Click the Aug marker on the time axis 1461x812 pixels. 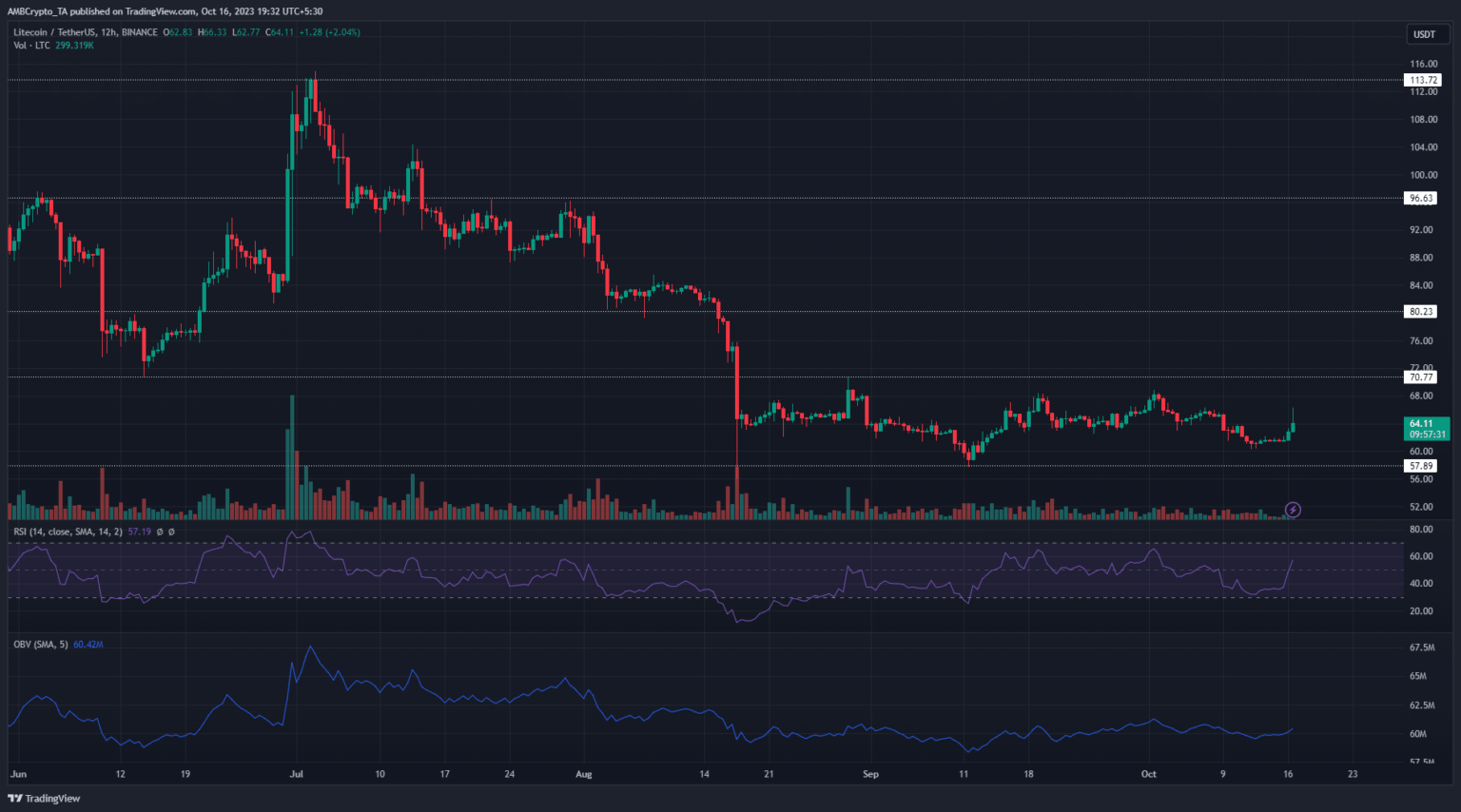[583, 774]
